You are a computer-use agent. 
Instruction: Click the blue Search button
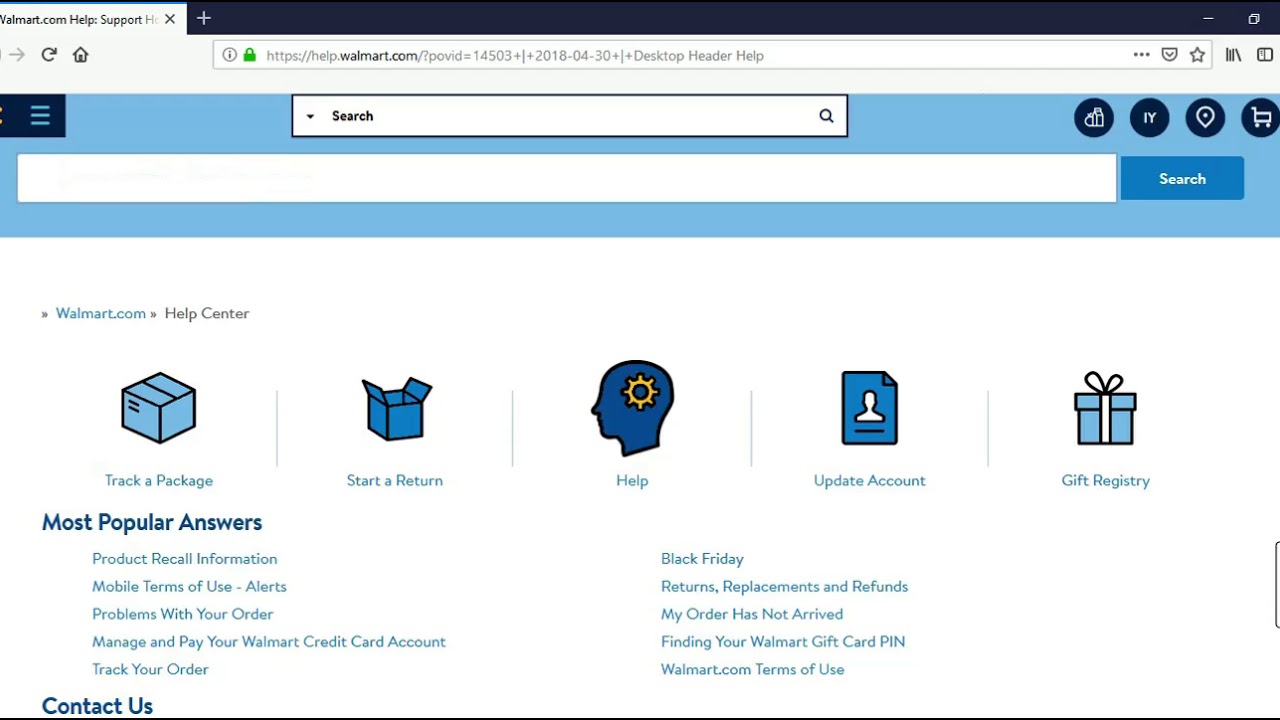pyautogui.click(x=1182, y=179)
